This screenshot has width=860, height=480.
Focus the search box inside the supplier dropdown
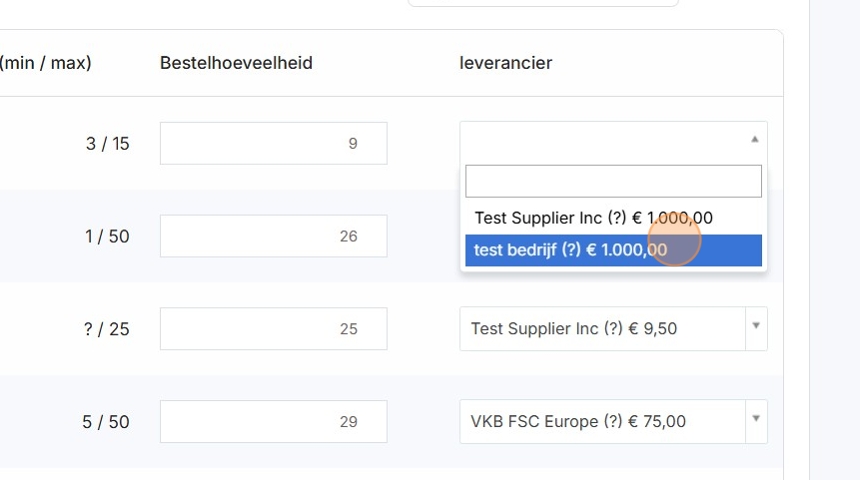[613, 181]
